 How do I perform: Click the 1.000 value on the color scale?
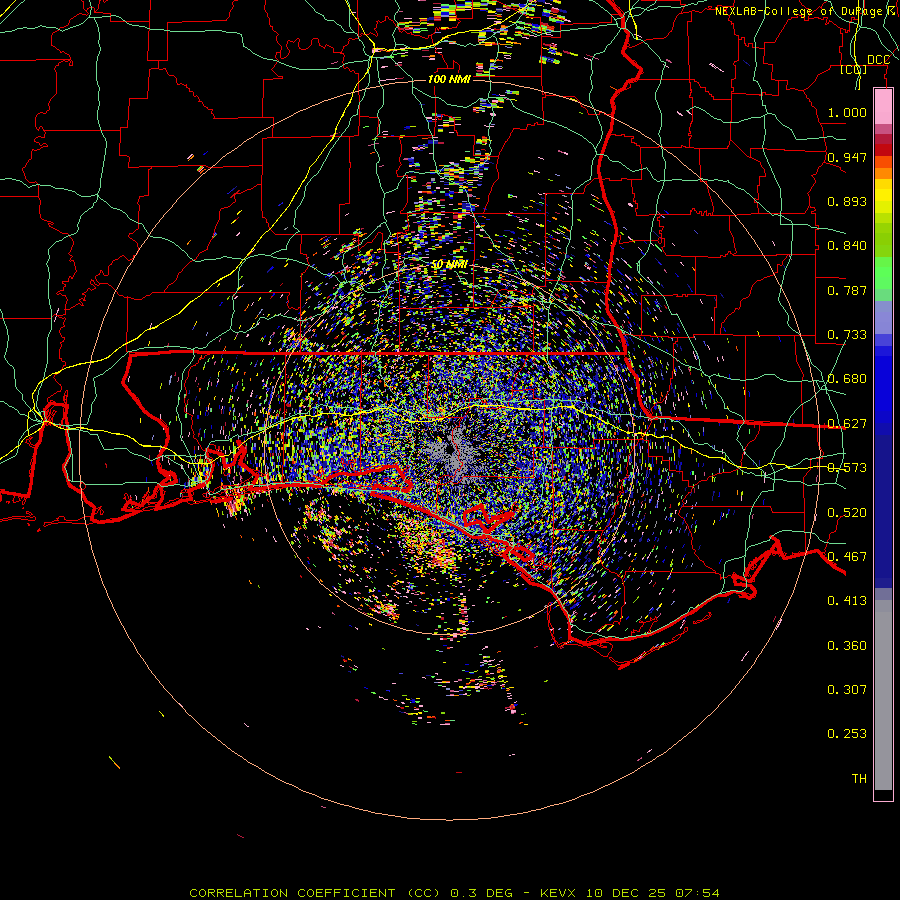[847, 112]
